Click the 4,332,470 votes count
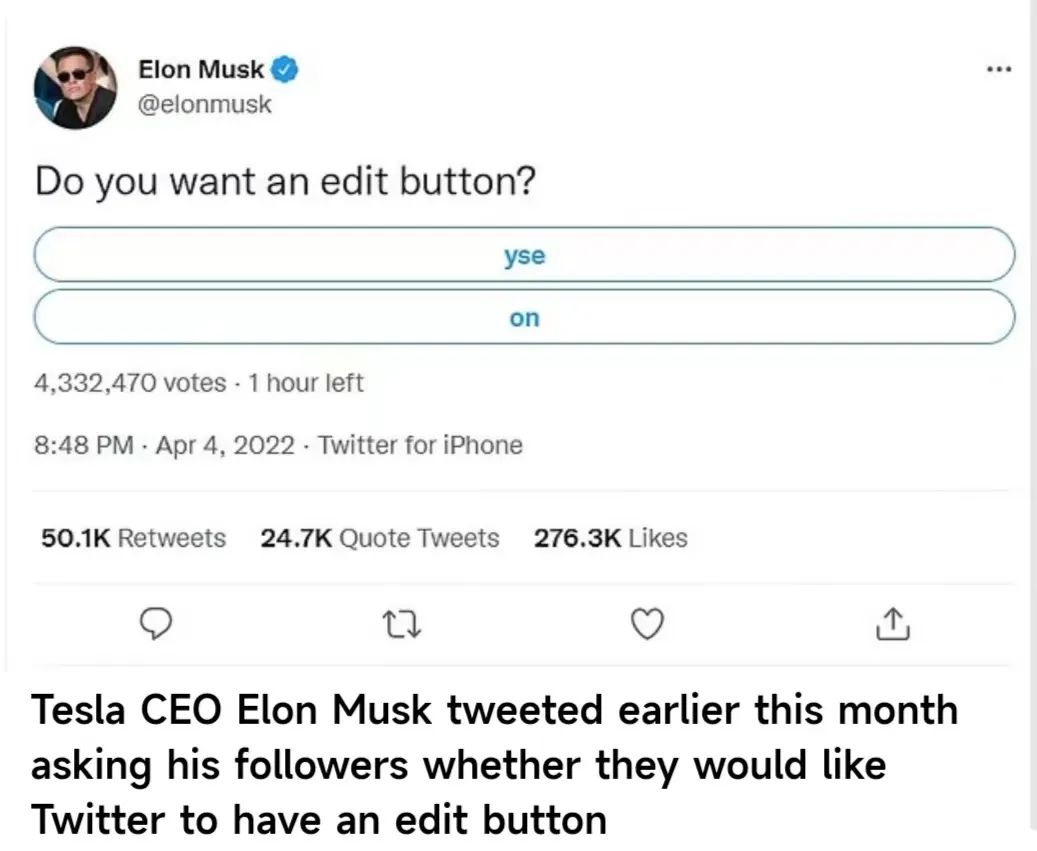Image resolution: width=1037 pixels, height=851 pixels. pyautogui.click(x=130, y=383)
